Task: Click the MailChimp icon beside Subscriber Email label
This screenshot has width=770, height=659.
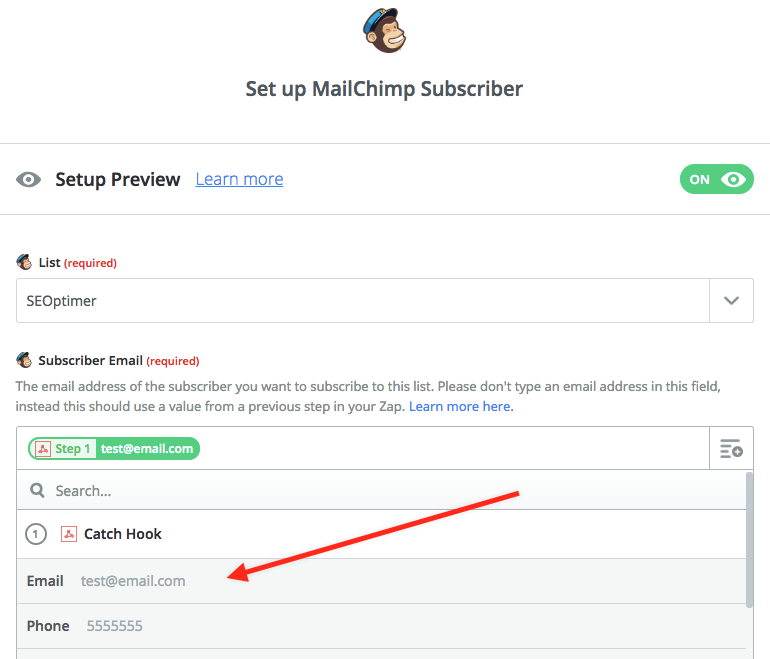Action: [24, 360]
